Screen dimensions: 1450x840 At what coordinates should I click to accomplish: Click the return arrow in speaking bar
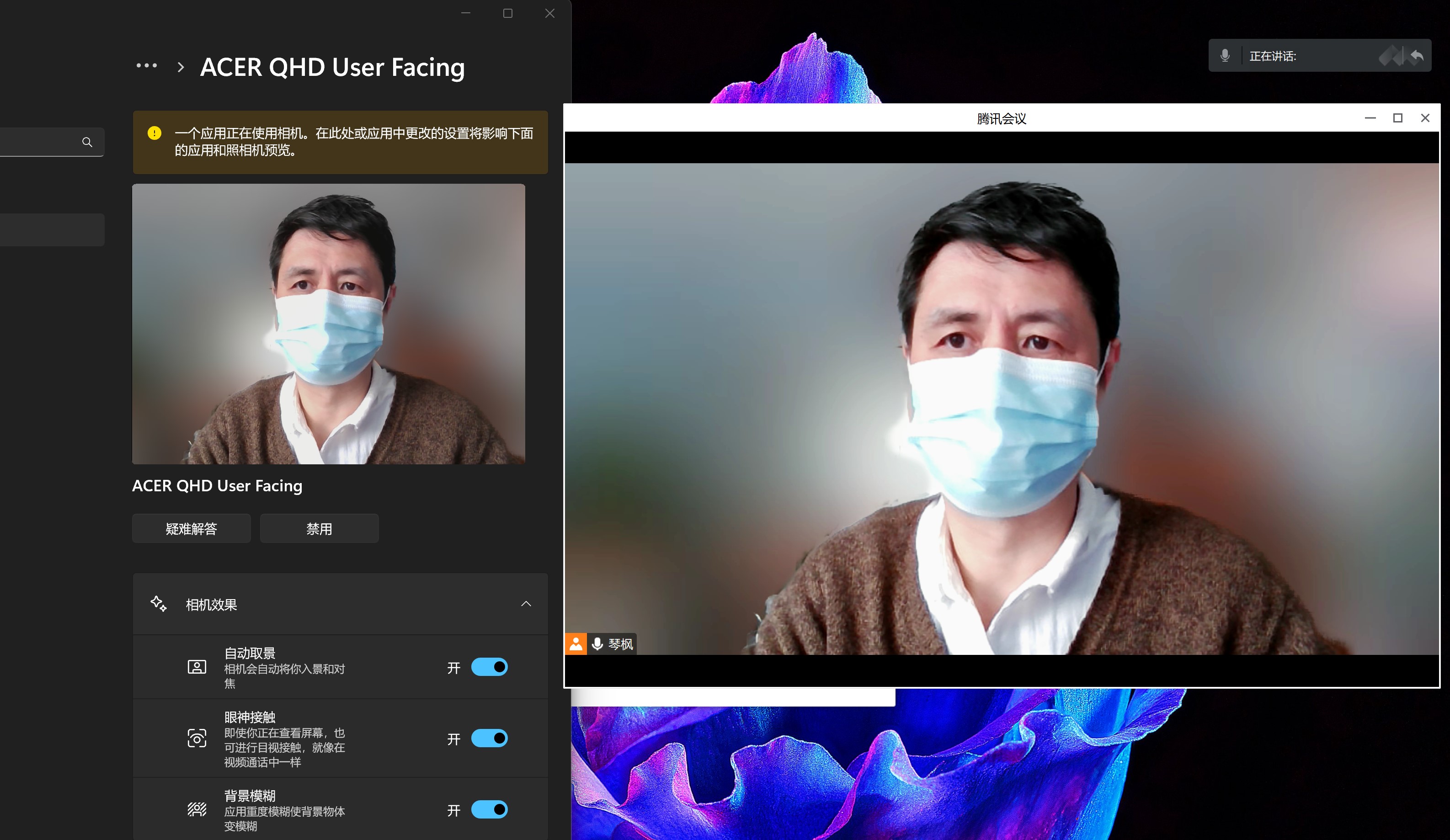point(1417,56)
